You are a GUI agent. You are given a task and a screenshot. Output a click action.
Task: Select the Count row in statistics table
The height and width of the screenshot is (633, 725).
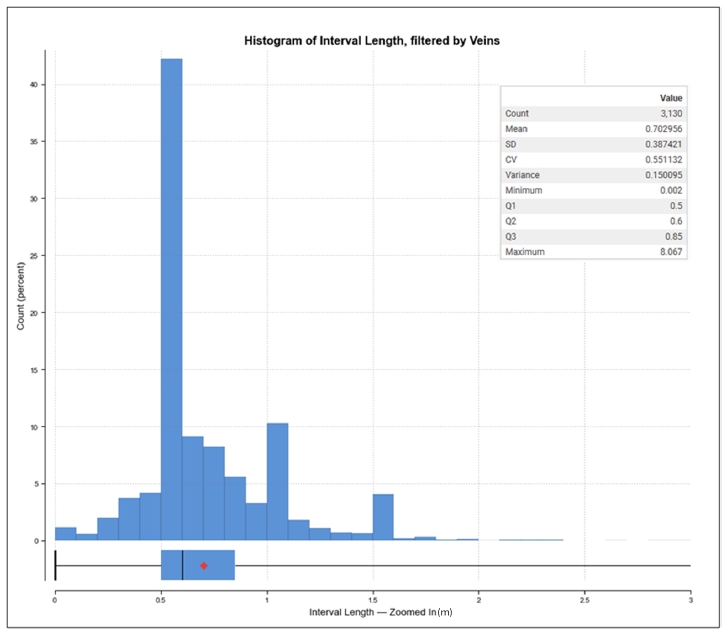(594, 114)
